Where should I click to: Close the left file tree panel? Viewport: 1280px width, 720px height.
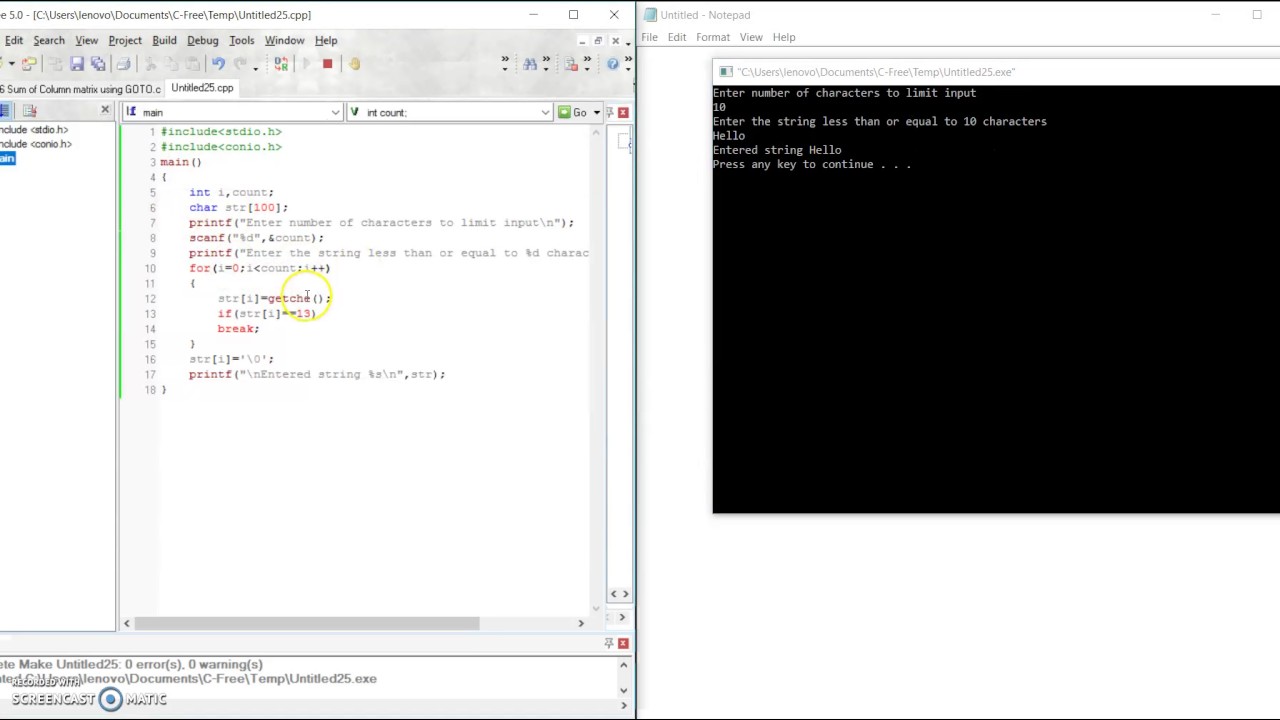[105, 110]
